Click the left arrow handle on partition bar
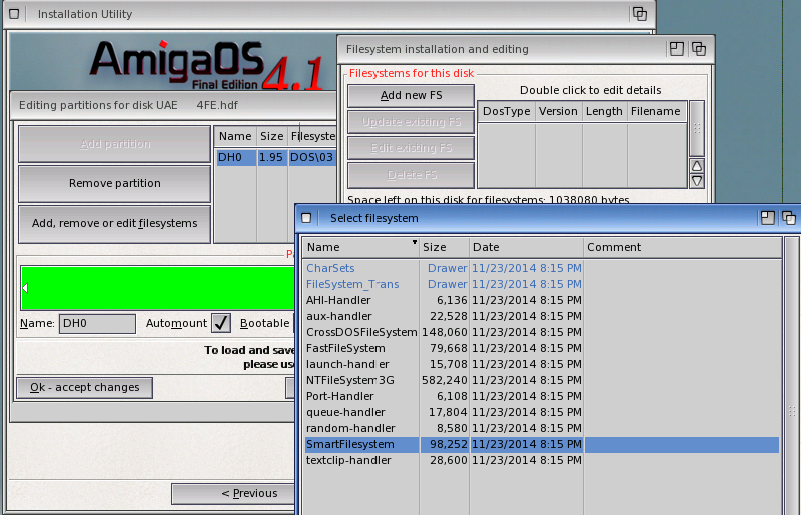Image resolution: width=801 pixels, height=515 pixels. (x=25, y=288)
